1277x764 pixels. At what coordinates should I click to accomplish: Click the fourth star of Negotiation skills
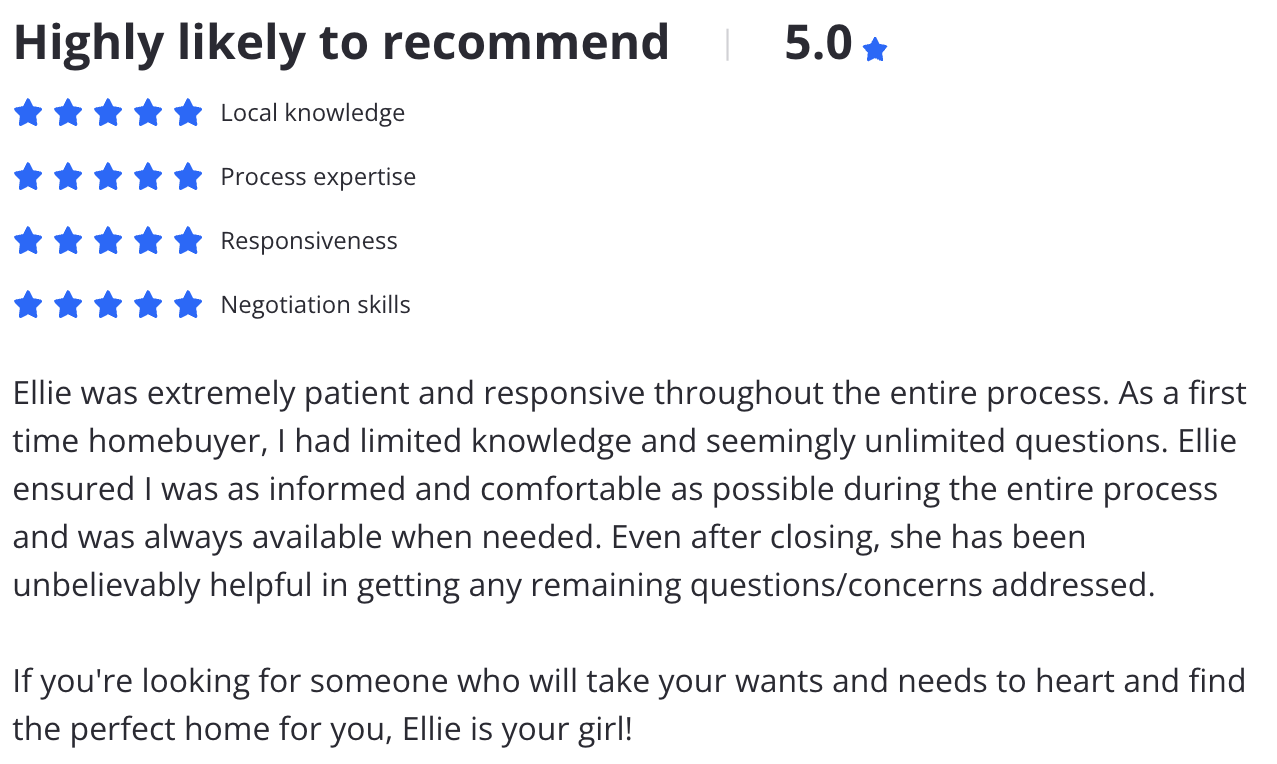coord(148,305)
